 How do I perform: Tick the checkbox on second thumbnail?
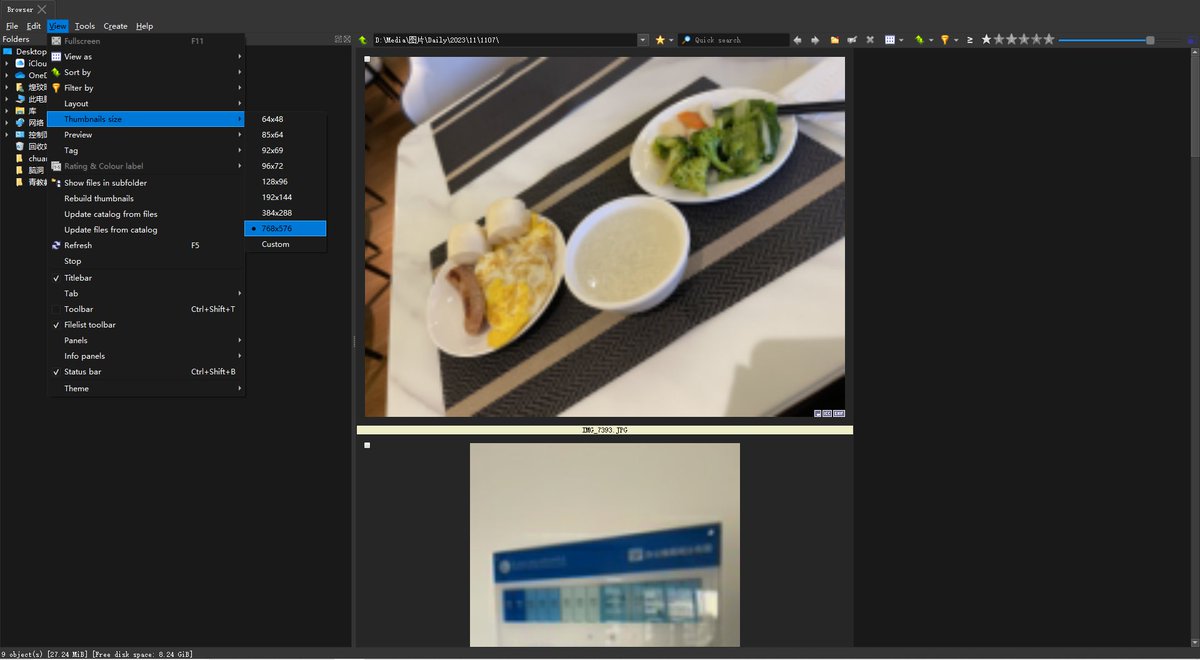[x=368, y=445]
